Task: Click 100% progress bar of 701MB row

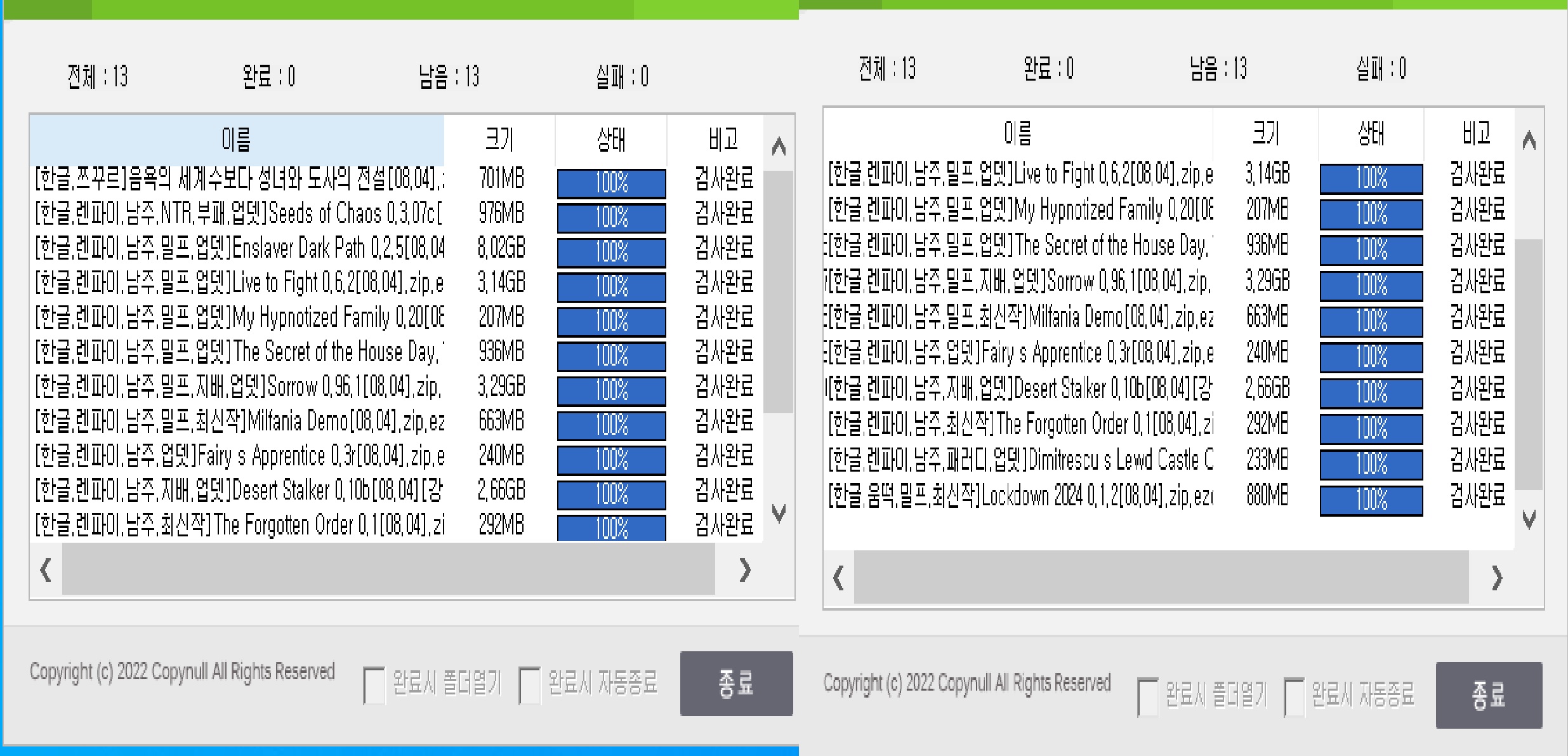Action: (611, 183)
